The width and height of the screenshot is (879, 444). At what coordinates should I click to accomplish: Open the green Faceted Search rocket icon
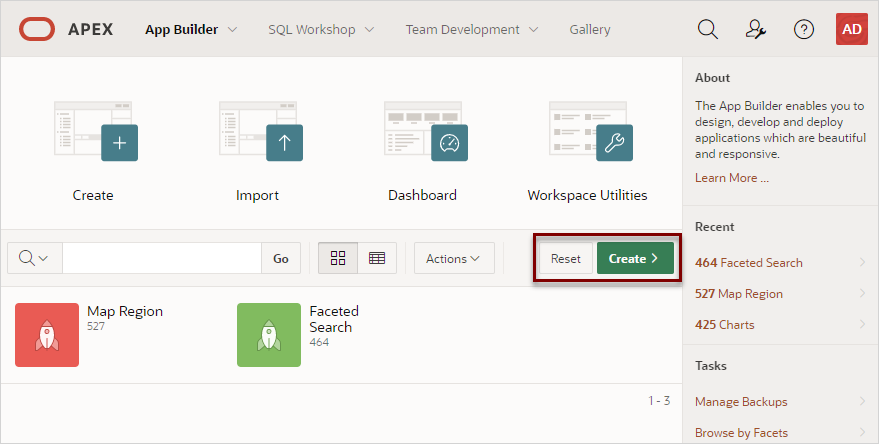(269, 335)
